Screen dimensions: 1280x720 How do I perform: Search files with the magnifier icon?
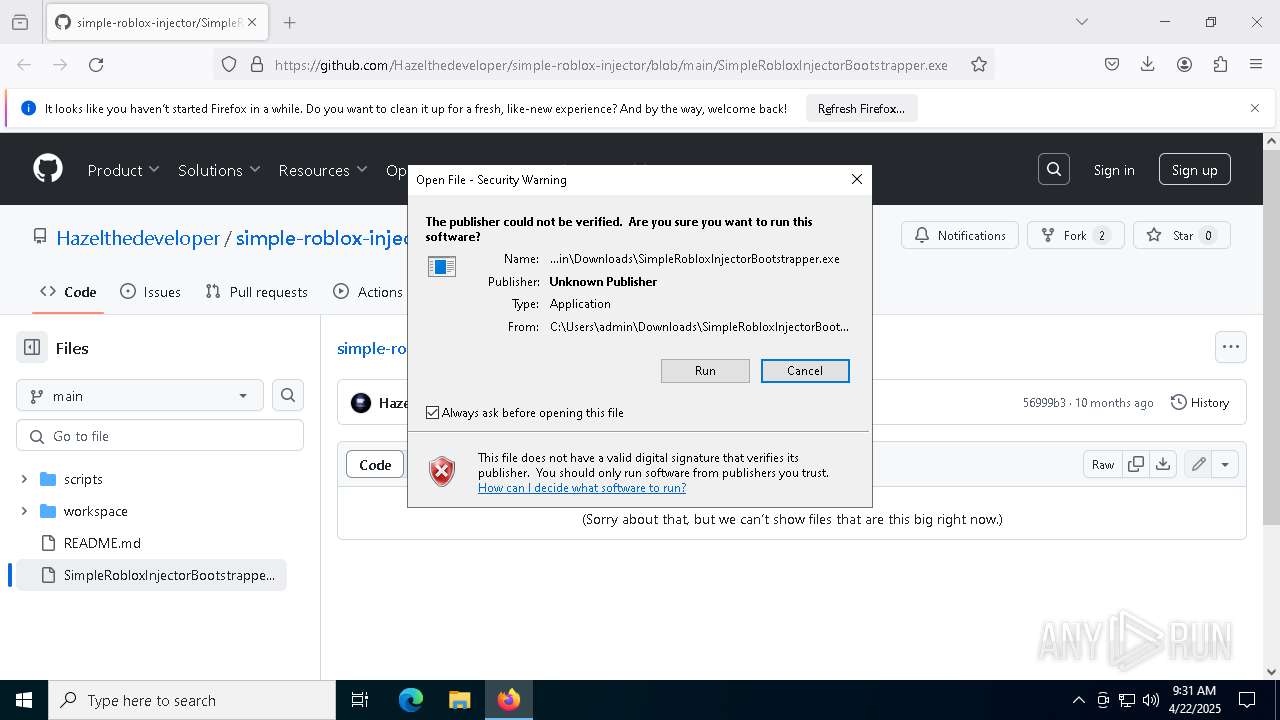coord(288,395)
